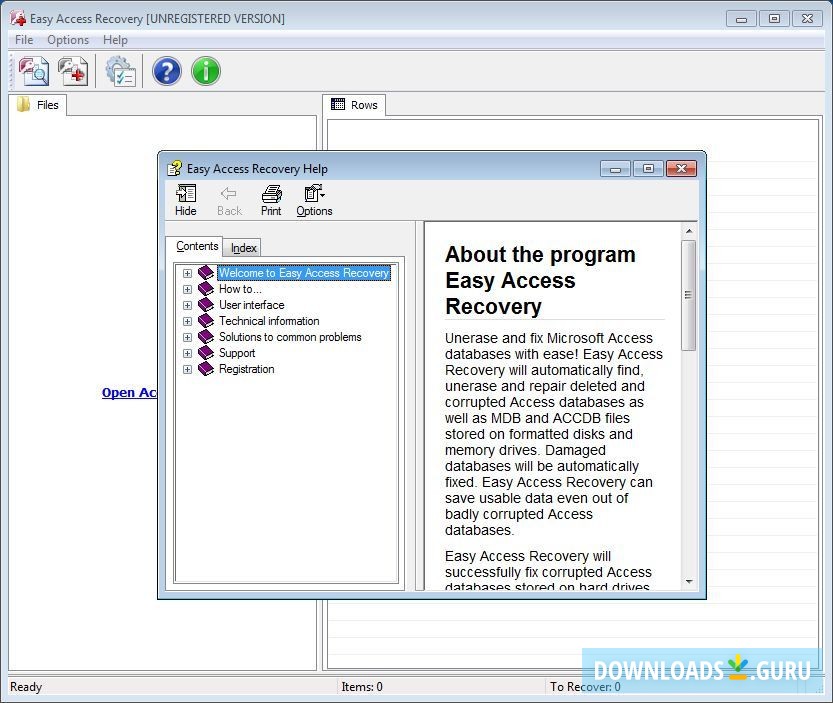The image size is (833, 703).
Task: Select the Welcome to Easy Access Recovery topic
Action: [304, 273]
